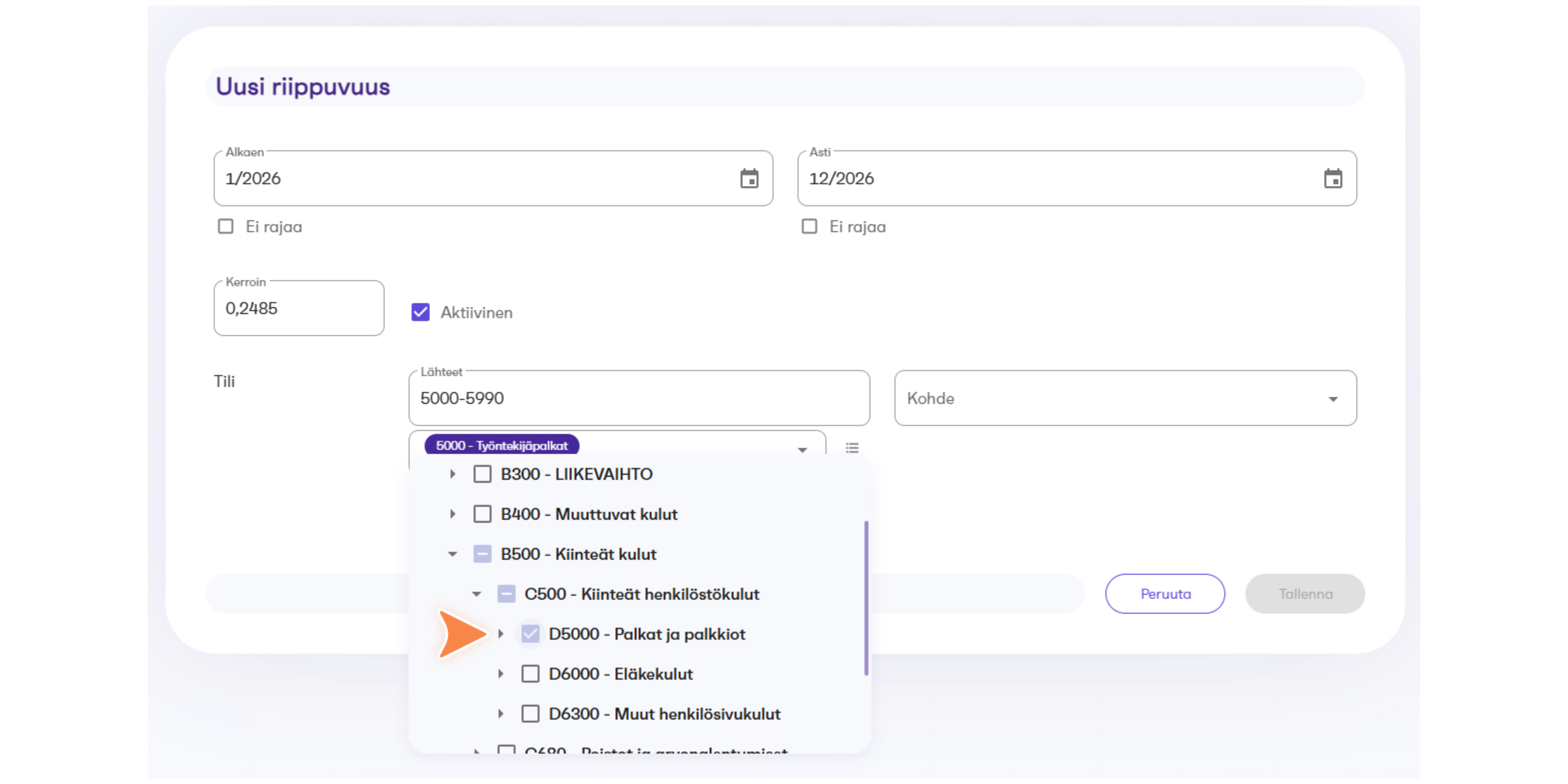Toggle C500 - Kiinteät henkilöstökulut checkbox

click(506, 594)
